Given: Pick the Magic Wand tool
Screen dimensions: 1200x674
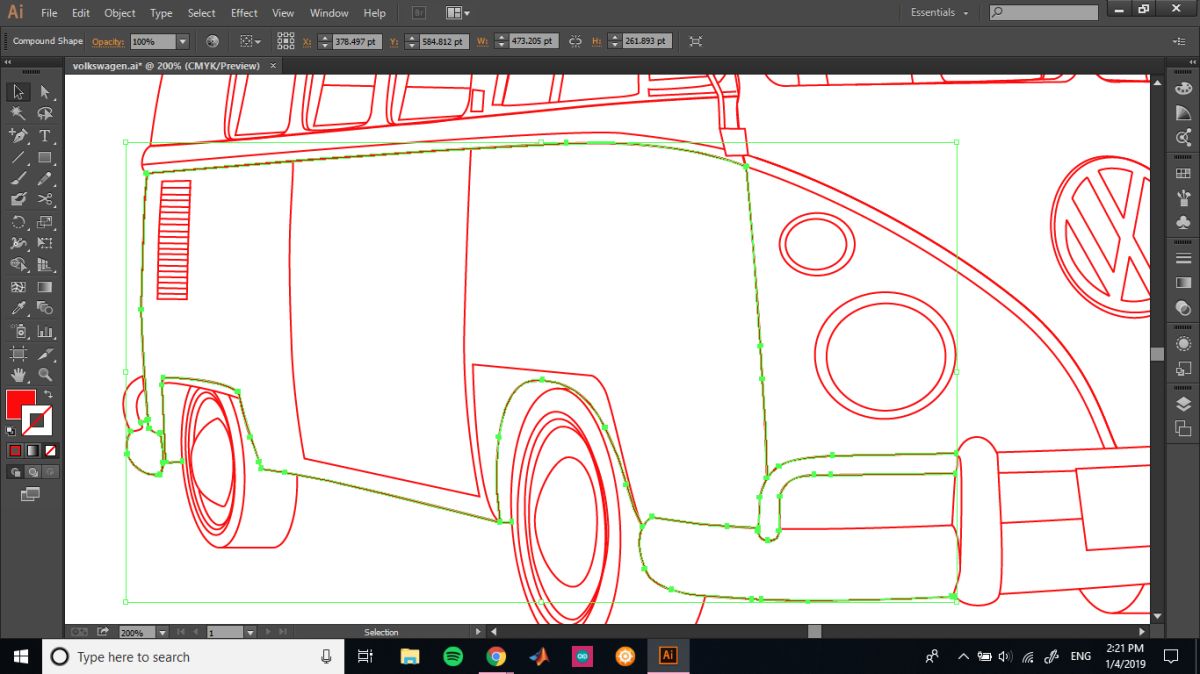Looking at the screenshot, I should [x=18, y=114].
